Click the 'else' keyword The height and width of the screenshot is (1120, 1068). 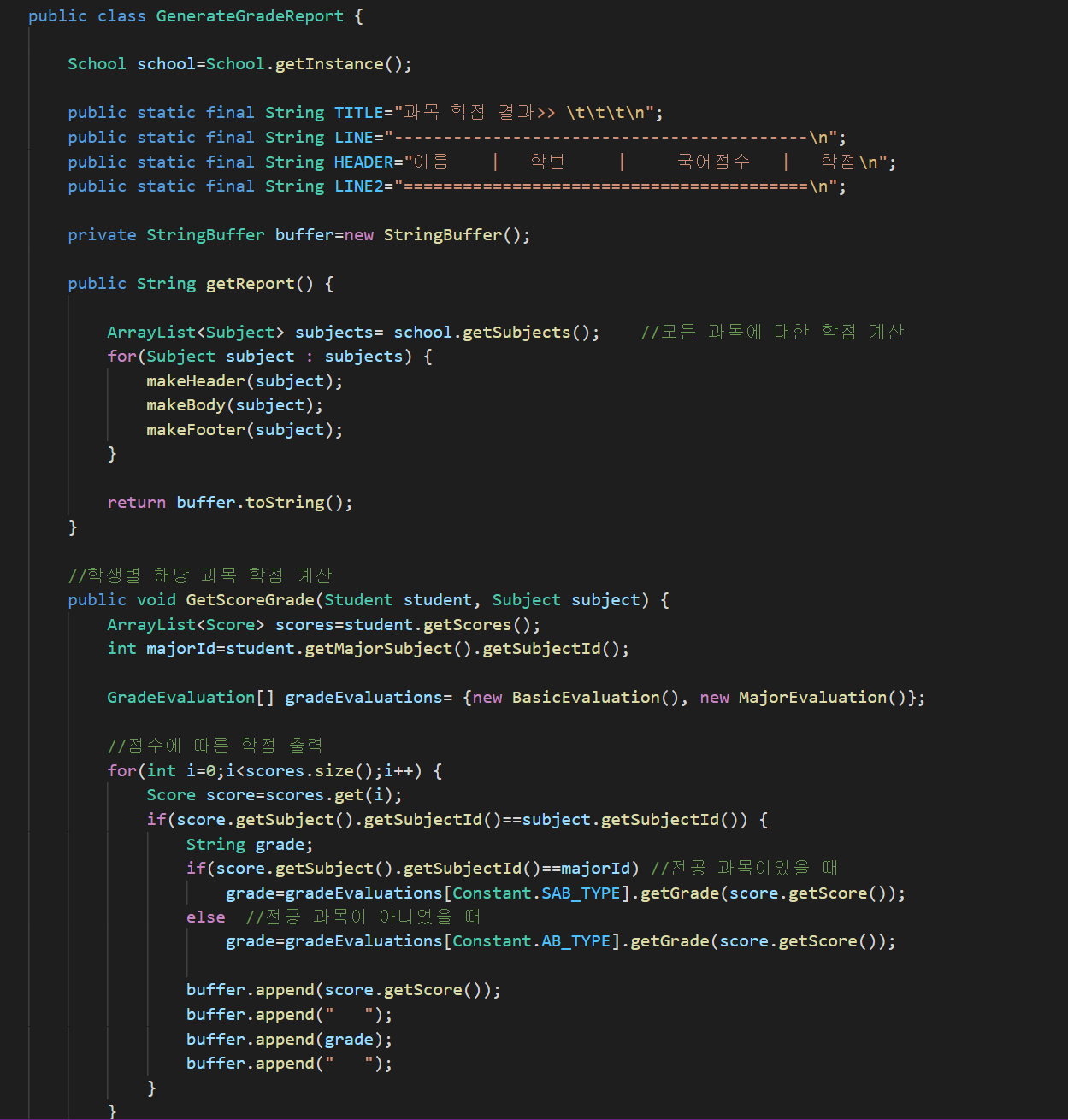[206, 917]
